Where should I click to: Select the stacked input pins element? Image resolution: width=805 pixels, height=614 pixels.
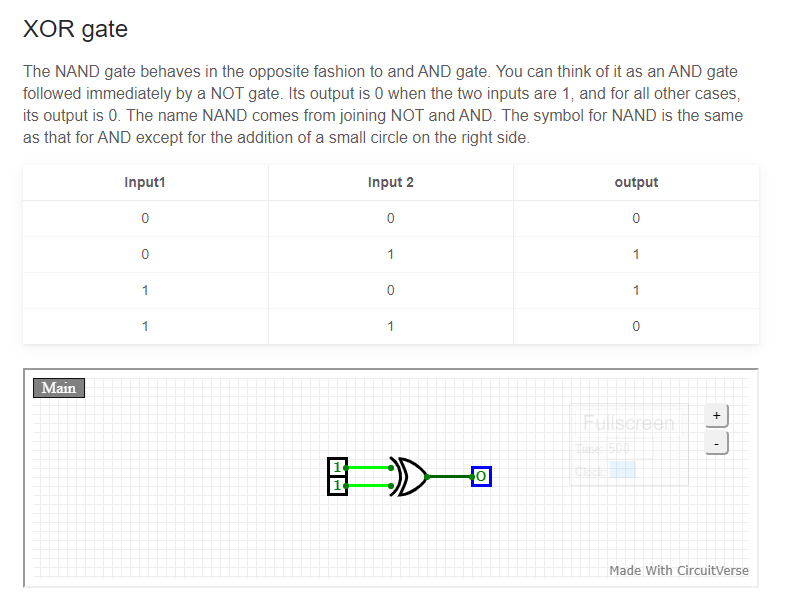(x=337, y=476)
